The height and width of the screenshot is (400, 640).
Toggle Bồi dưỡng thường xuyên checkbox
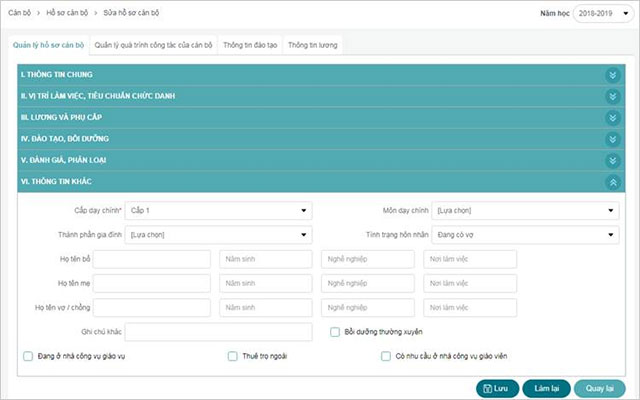(x=336, y=331)
